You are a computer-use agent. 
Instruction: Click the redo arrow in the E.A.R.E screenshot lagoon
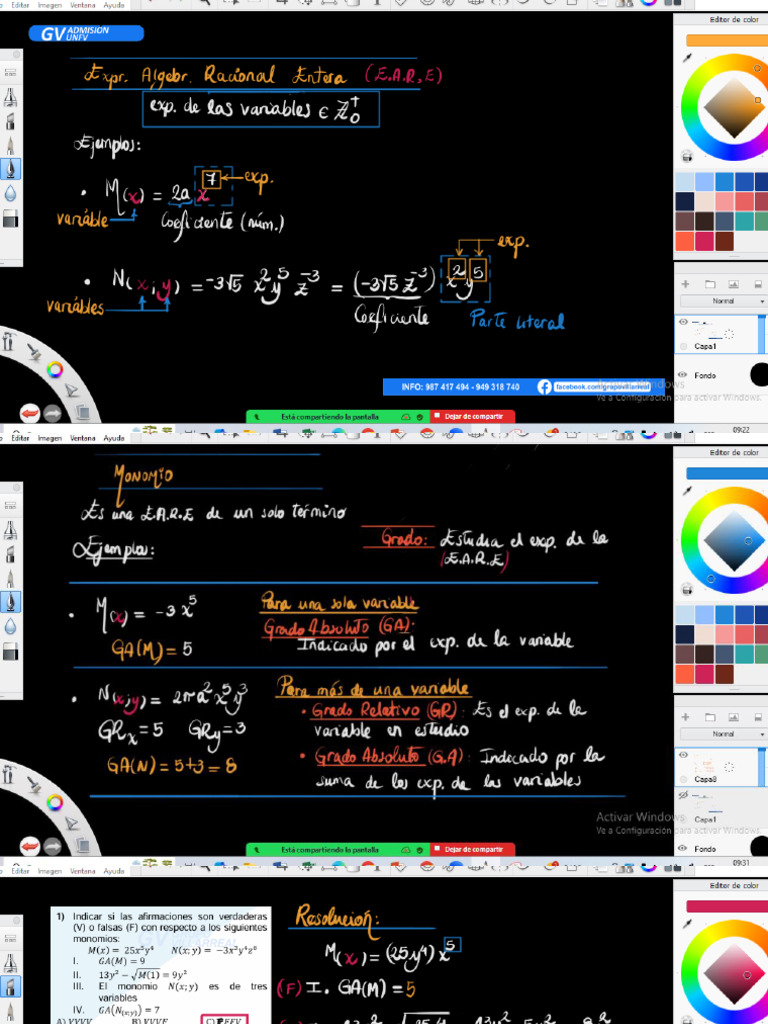pos(52,413)
